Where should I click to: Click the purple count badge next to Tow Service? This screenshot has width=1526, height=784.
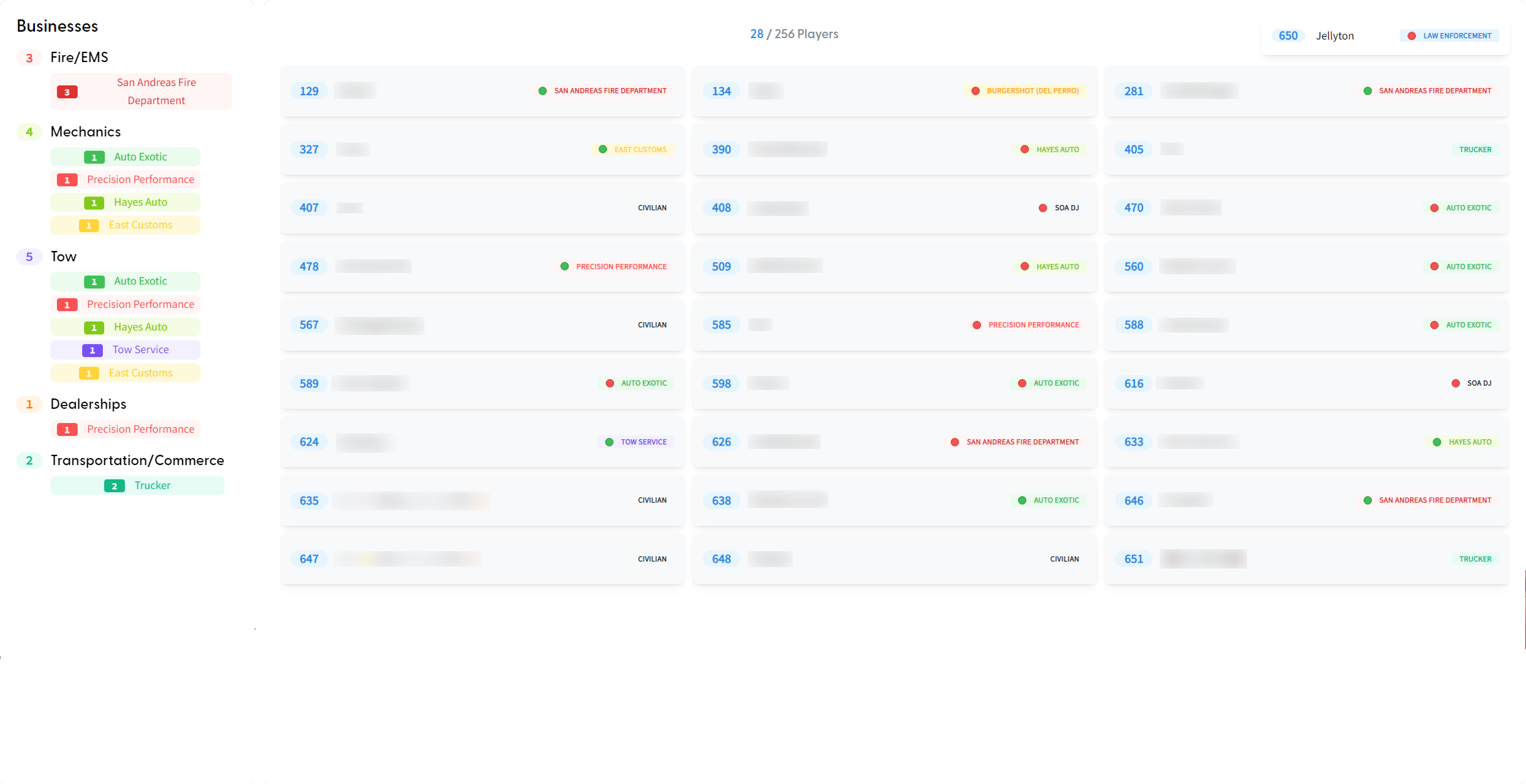pyautogui.click(x=92, y=350)
